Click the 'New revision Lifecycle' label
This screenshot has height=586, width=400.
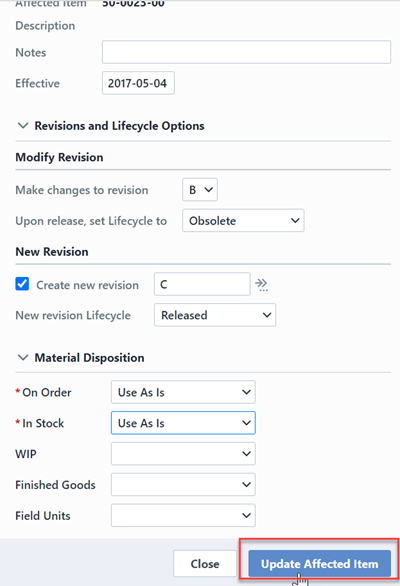pos(73,315)
